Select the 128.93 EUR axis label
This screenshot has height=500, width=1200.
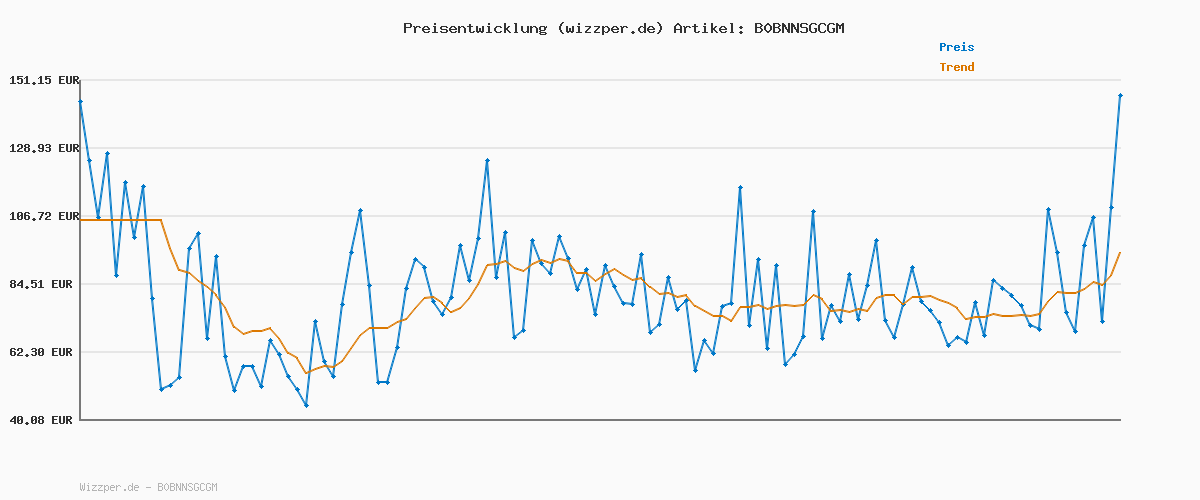(44, 148)
